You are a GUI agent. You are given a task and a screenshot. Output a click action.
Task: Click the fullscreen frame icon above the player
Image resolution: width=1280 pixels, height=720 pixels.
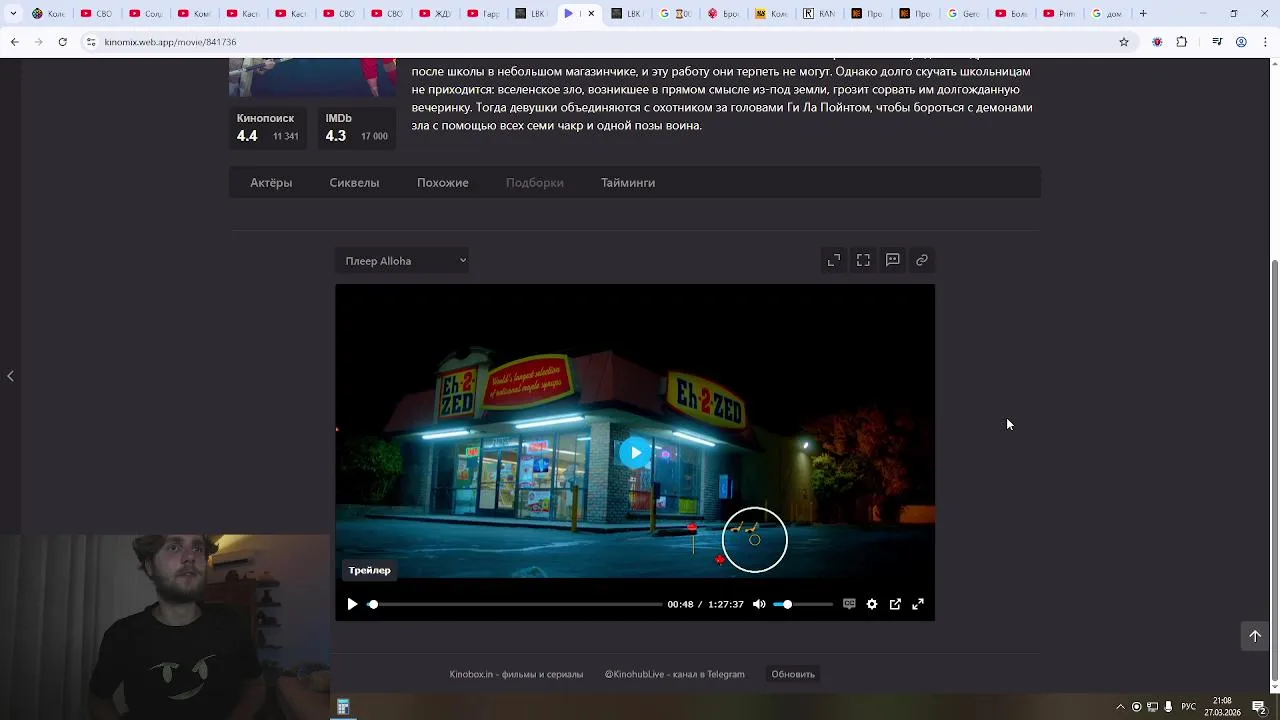(863, 260)
